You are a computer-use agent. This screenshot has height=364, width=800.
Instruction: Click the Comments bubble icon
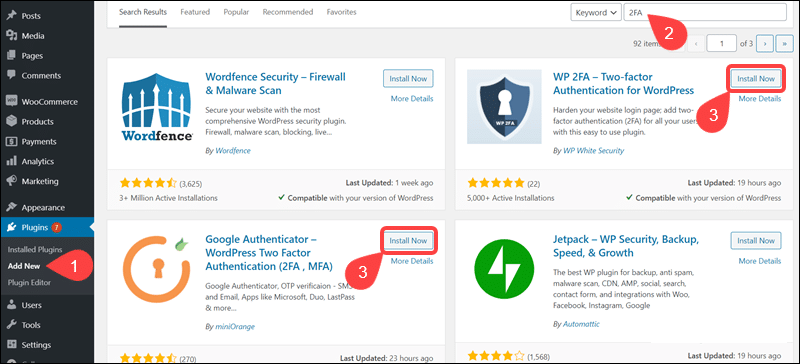(x=11, y=75)
